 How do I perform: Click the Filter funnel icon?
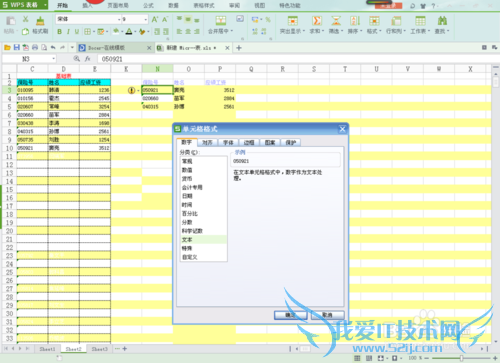[336, 21]
